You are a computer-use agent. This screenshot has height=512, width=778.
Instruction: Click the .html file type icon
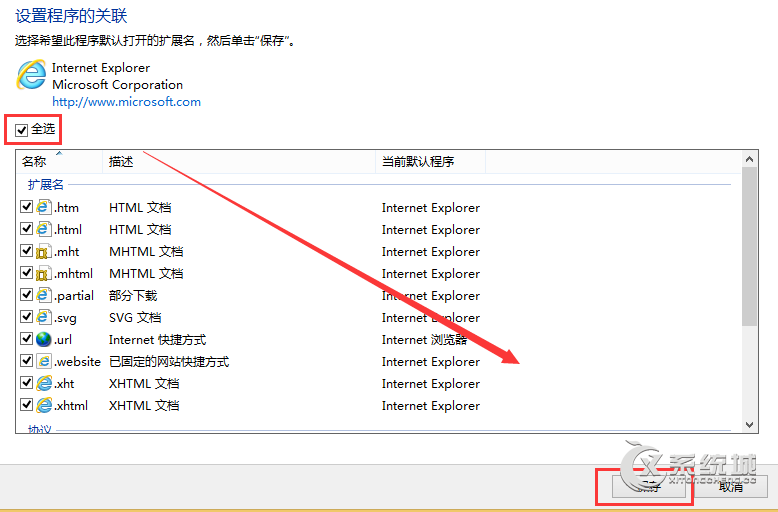[44, 229]
